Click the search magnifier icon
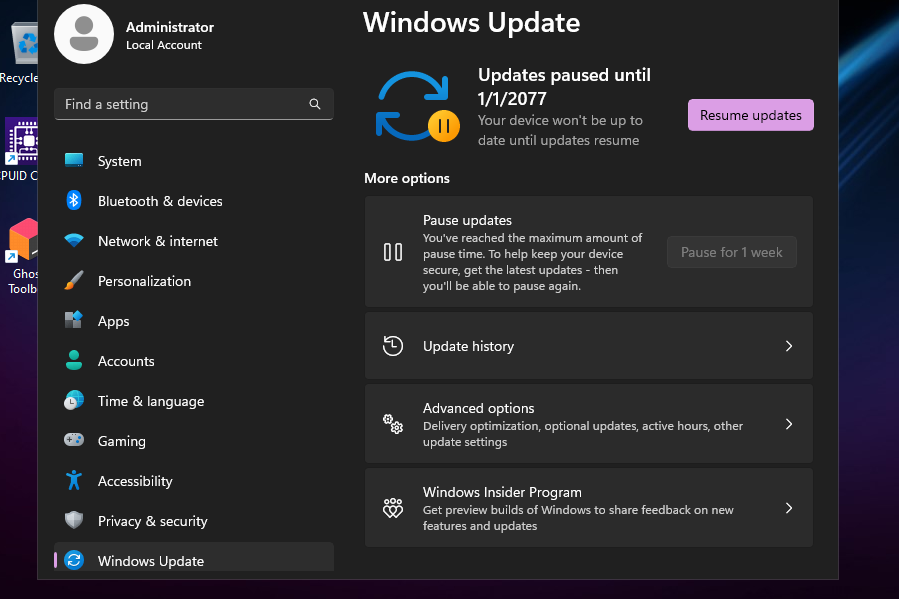 315,104
